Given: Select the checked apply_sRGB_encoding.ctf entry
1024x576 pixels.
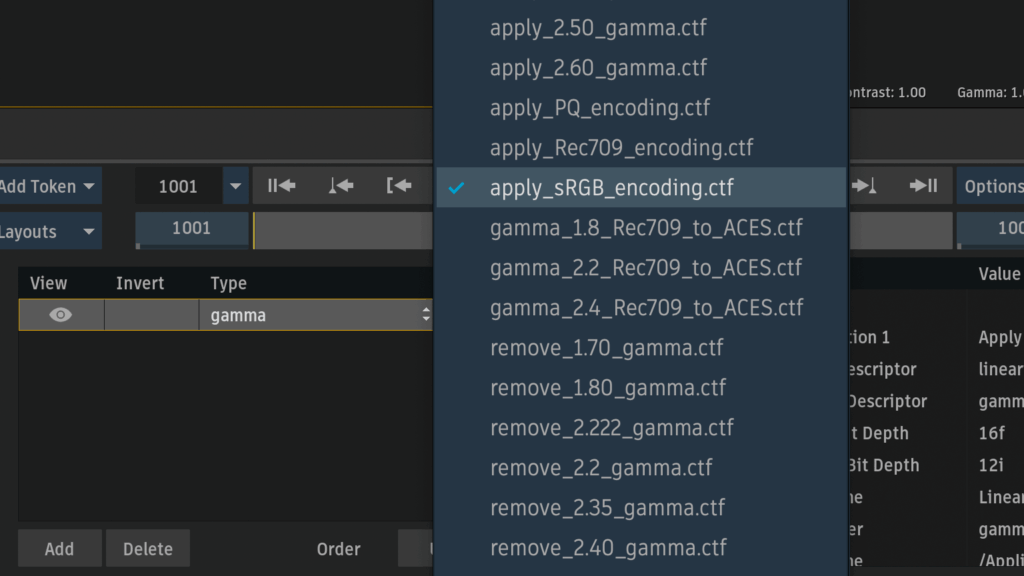Looking at the screenshot, I should click(x=611, y=188).
